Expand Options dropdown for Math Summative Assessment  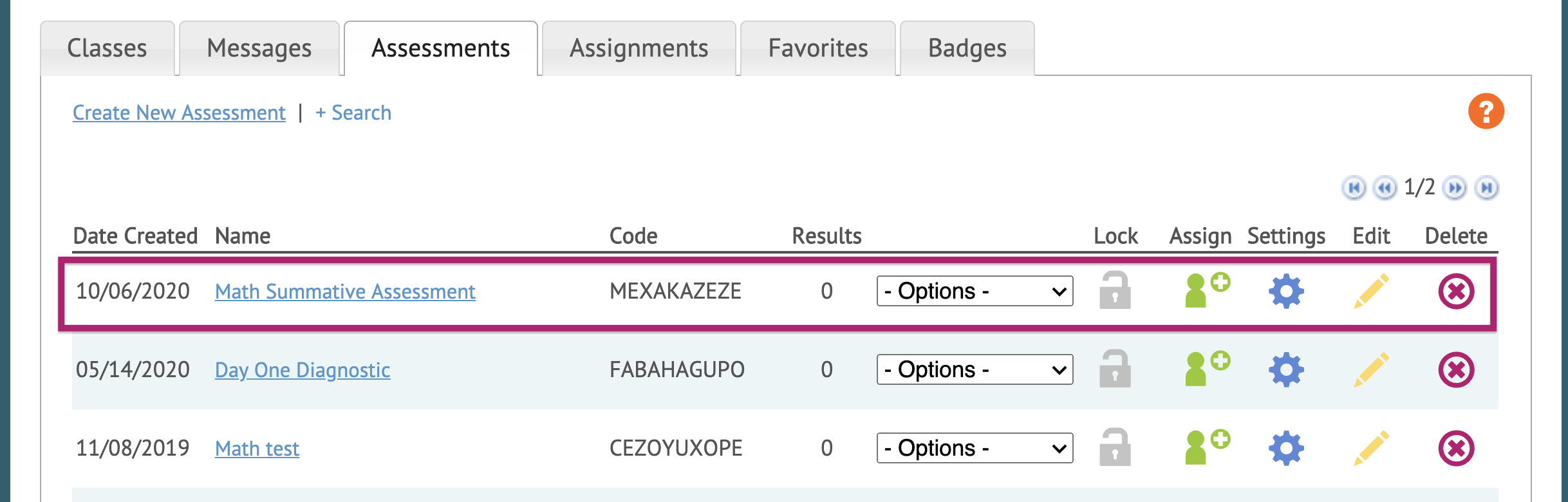point(975,291)
